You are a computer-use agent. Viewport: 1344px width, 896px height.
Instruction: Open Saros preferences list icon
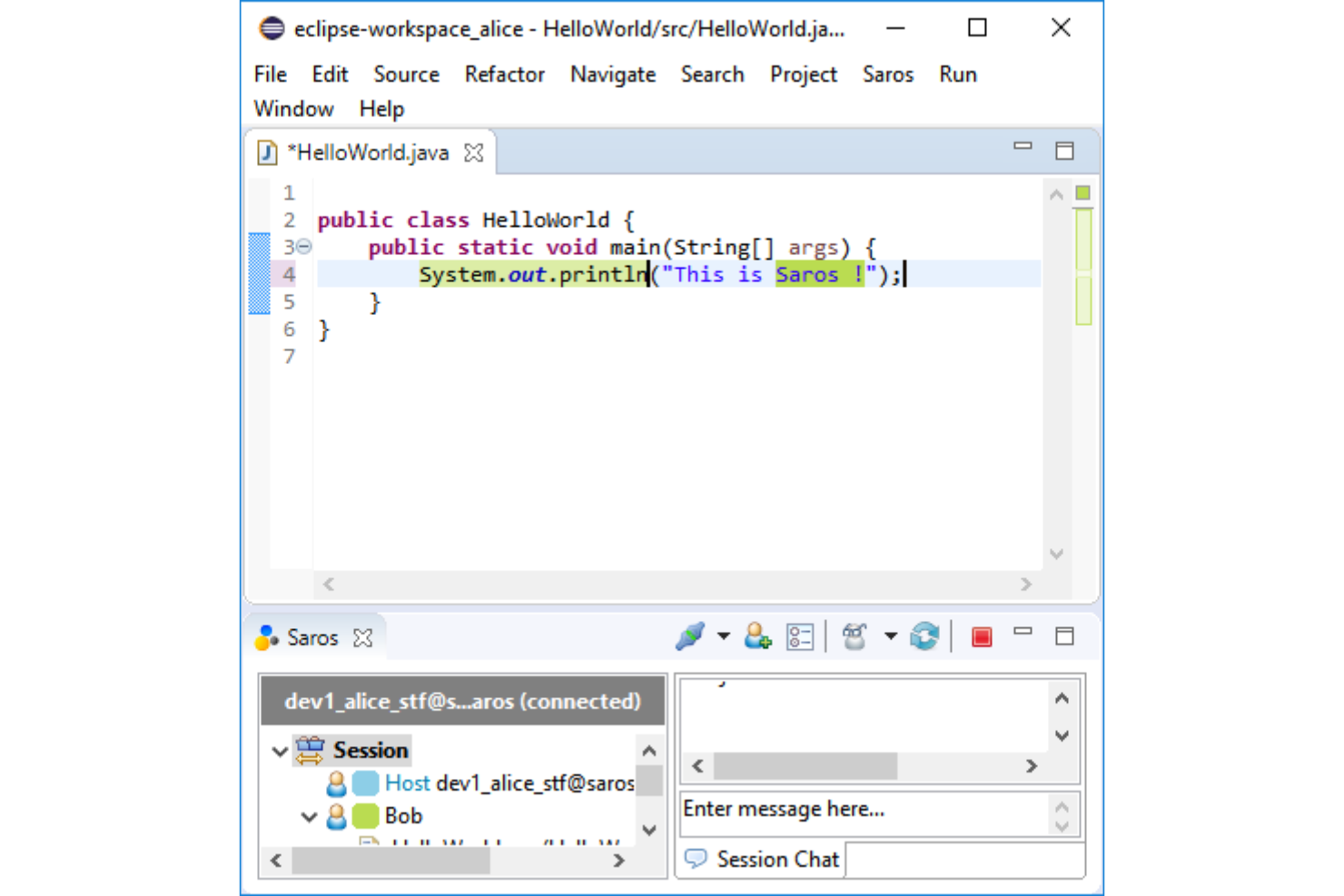[x=800, y=637]
